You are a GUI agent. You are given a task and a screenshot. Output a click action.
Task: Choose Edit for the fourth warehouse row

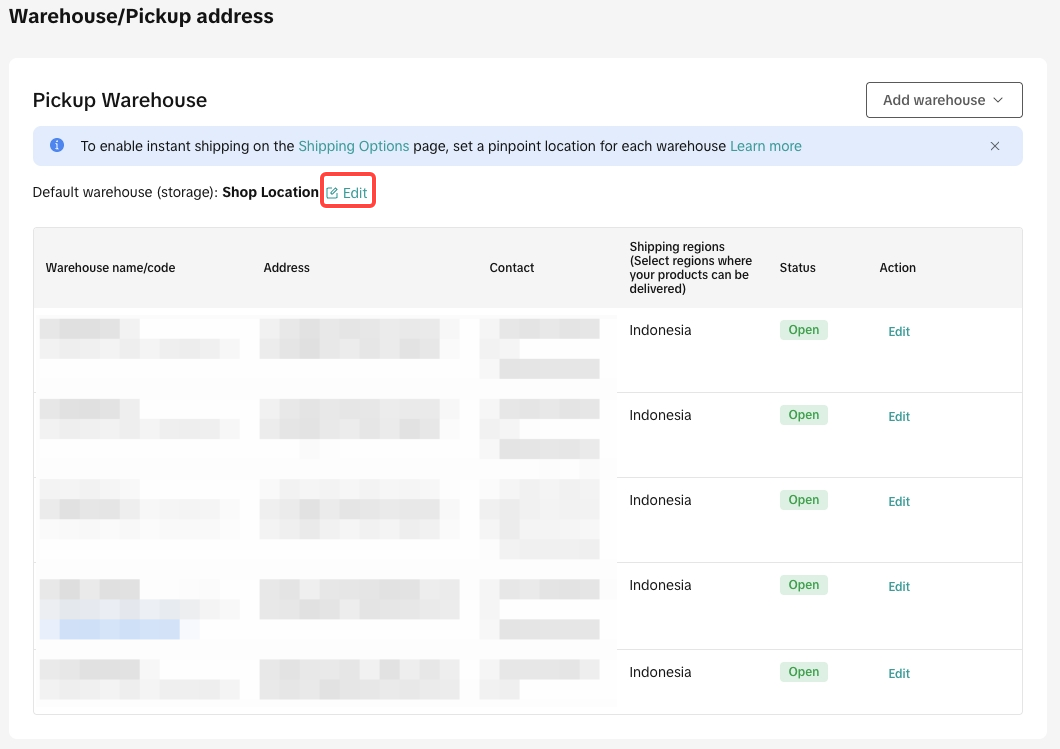(x=899, y=587)
